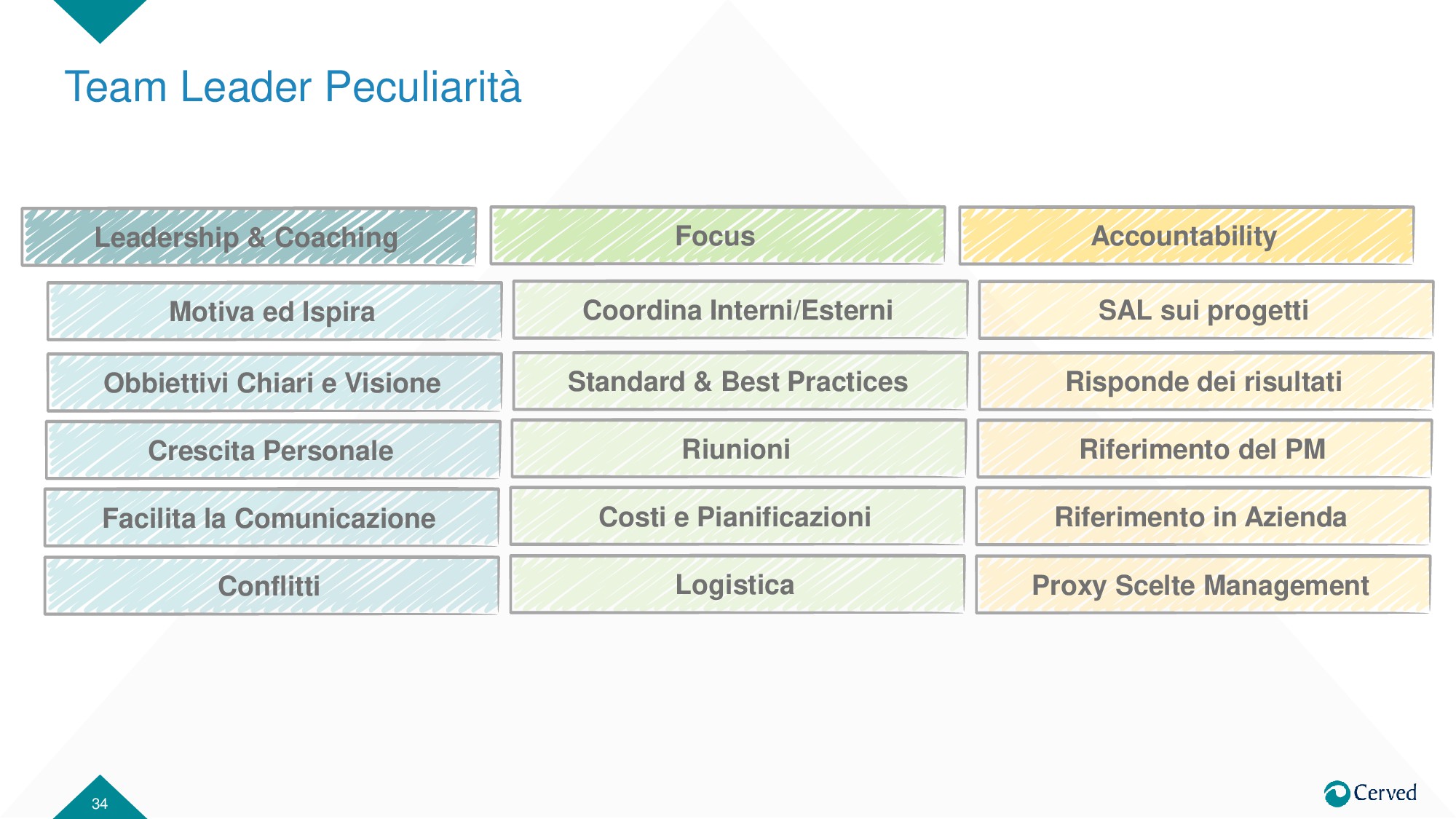This screenshot has height=819, width=1456.
Task: Click the Motiva ed Ispira box
Action: click(x=274, y=312)
